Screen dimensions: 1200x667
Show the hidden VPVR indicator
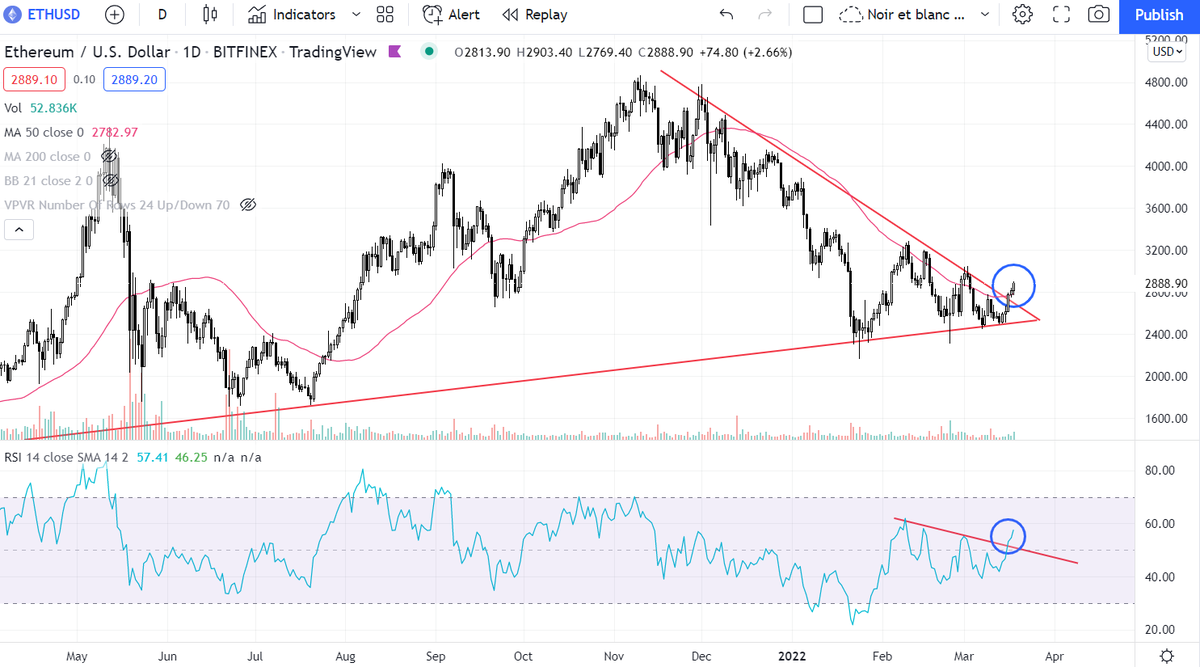click(248, 205)
